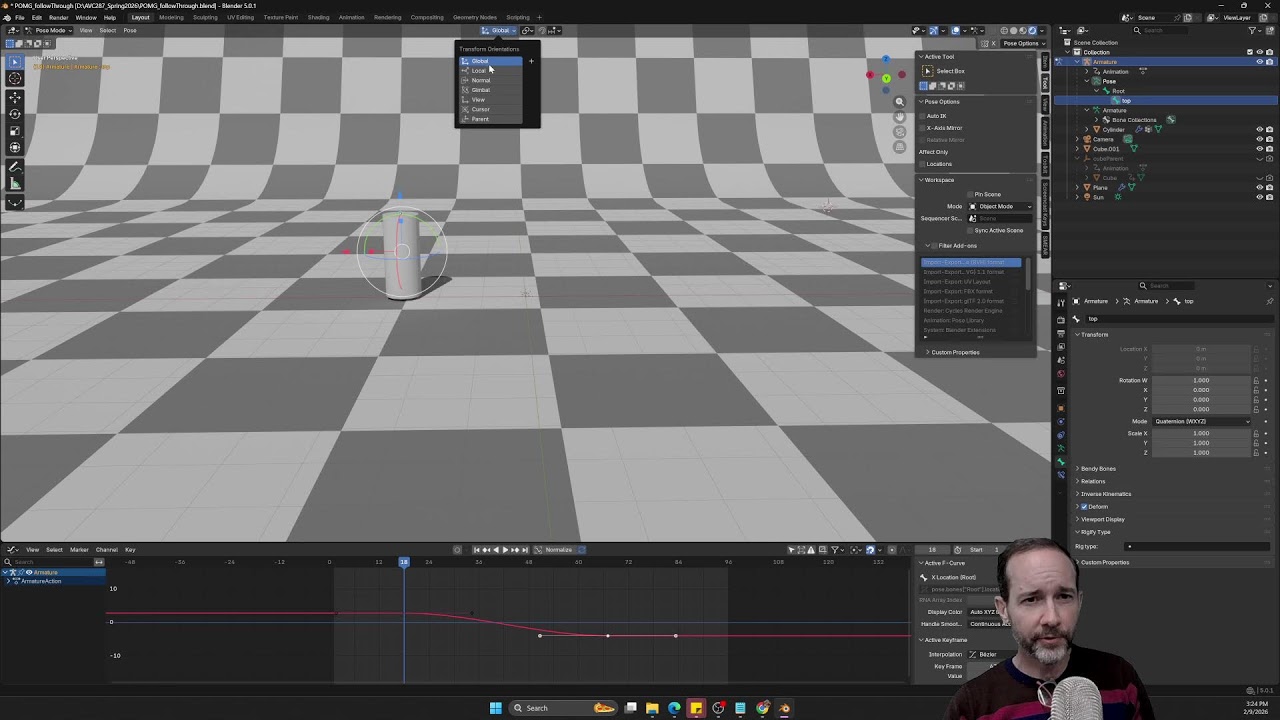
Task: Open the Pose menu in the viewport header
Action: (130, 30)
